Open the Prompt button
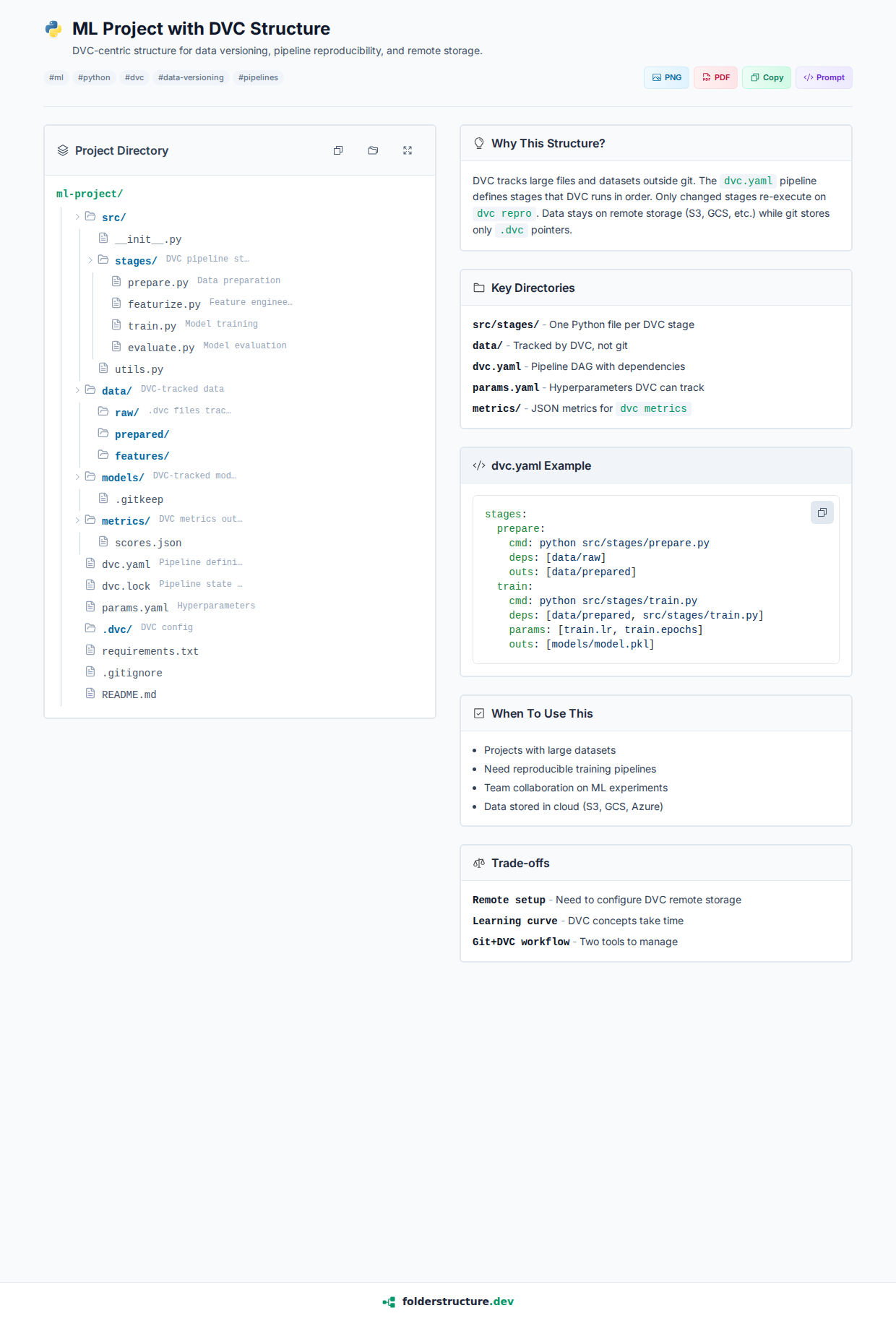Image resolution: width=896 pixels, height=1321 pixels. (x=824, y=77)
